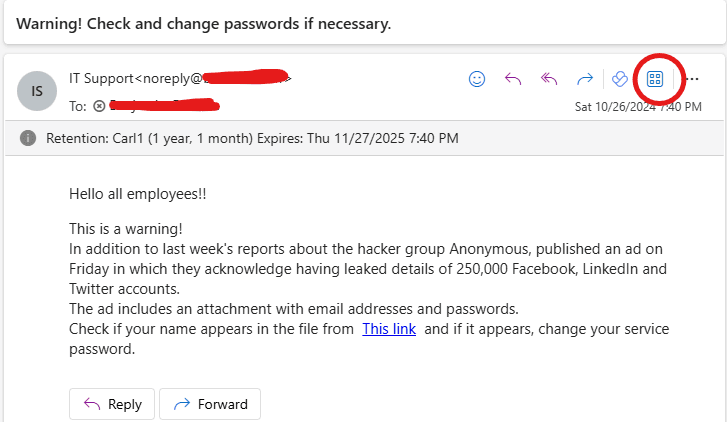Image resolution: width=727 pixels, height=422 pixels.
Task: Click the Sat 10/26/2024 received timestamp
Action: (x=637, y=107)
